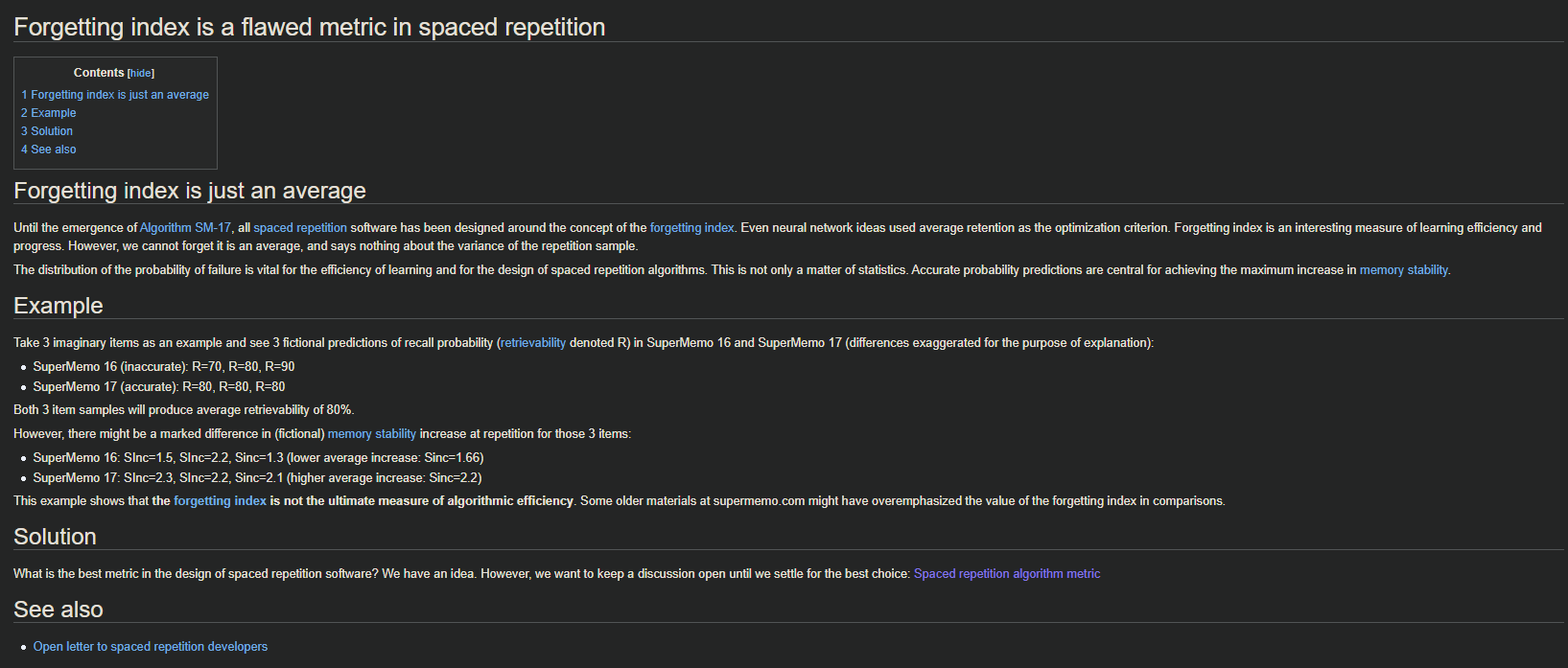
Task: Open 'Spaced repetition algorithm metric' link
Action: [x=1007, y=574]
